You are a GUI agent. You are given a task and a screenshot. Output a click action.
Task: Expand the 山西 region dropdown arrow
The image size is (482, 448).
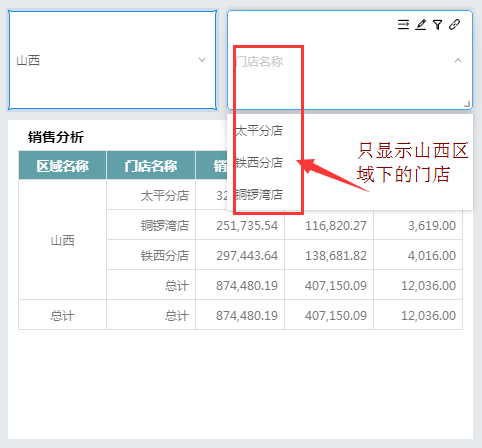click(202, 60)
